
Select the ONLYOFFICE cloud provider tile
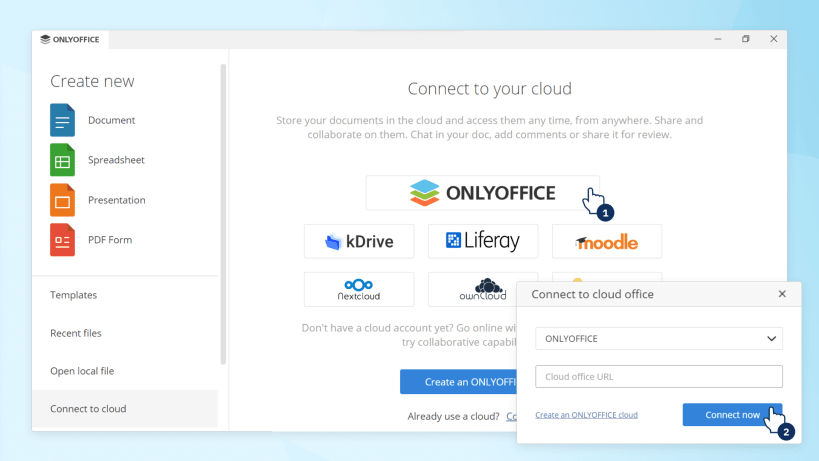(482, 193)
